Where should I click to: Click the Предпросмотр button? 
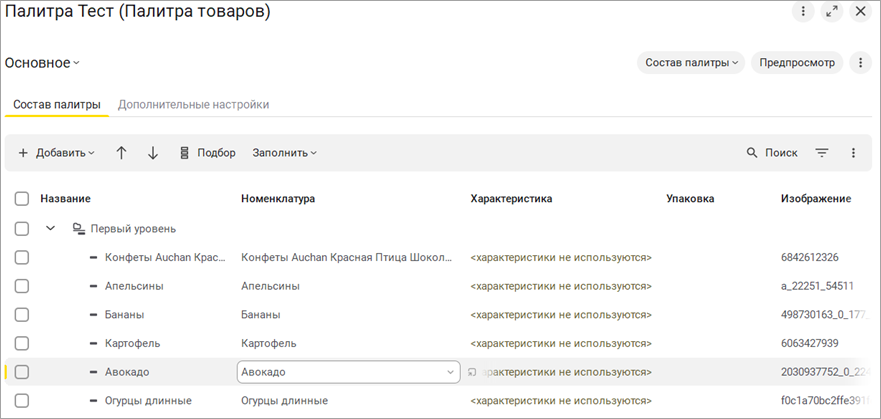797,63
